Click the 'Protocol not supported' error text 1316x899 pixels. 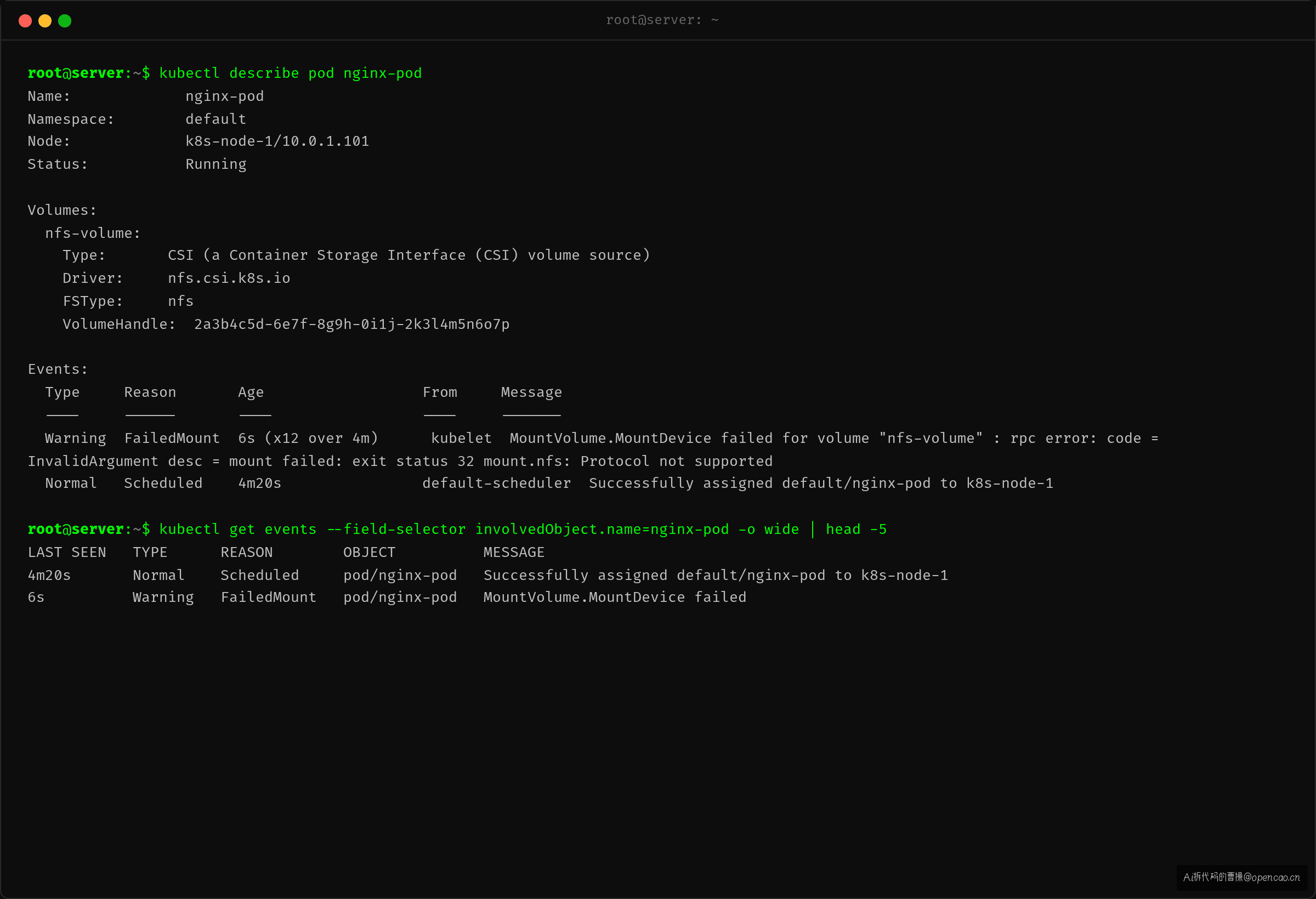[x=676, y=462]
